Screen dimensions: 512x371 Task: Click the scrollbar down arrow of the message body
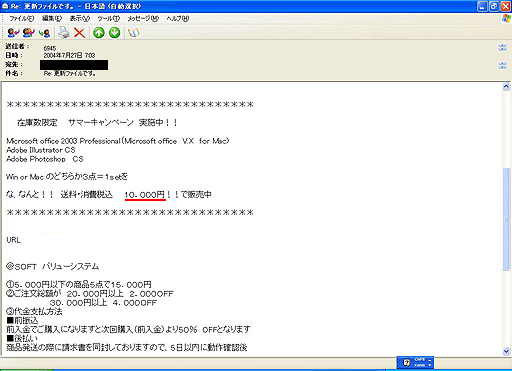click(506, 351)
